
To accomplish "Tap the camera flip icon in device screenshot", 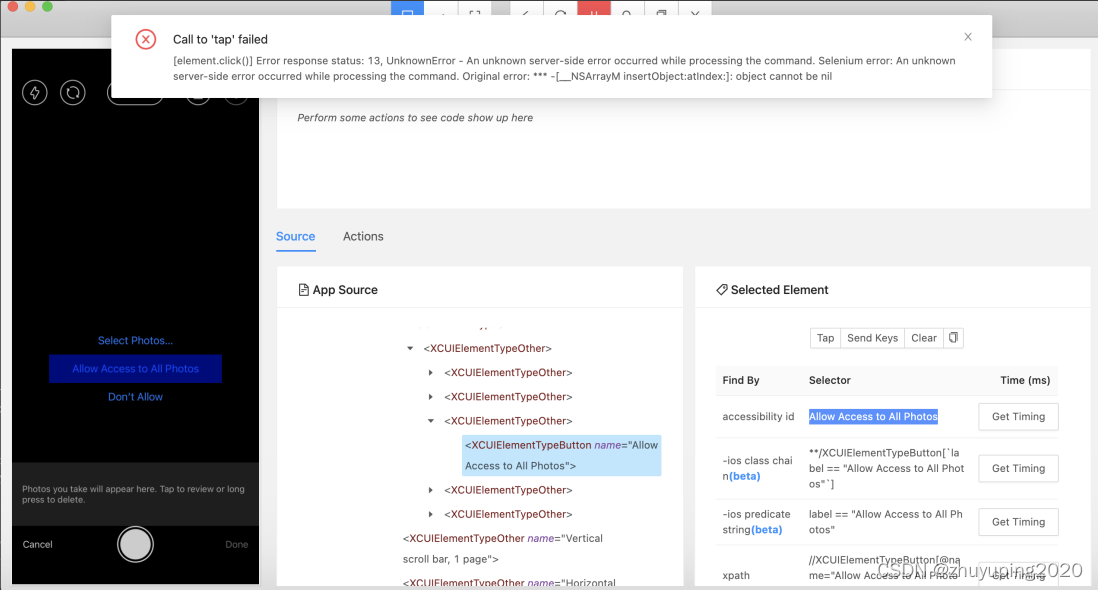I will [73, 92].
